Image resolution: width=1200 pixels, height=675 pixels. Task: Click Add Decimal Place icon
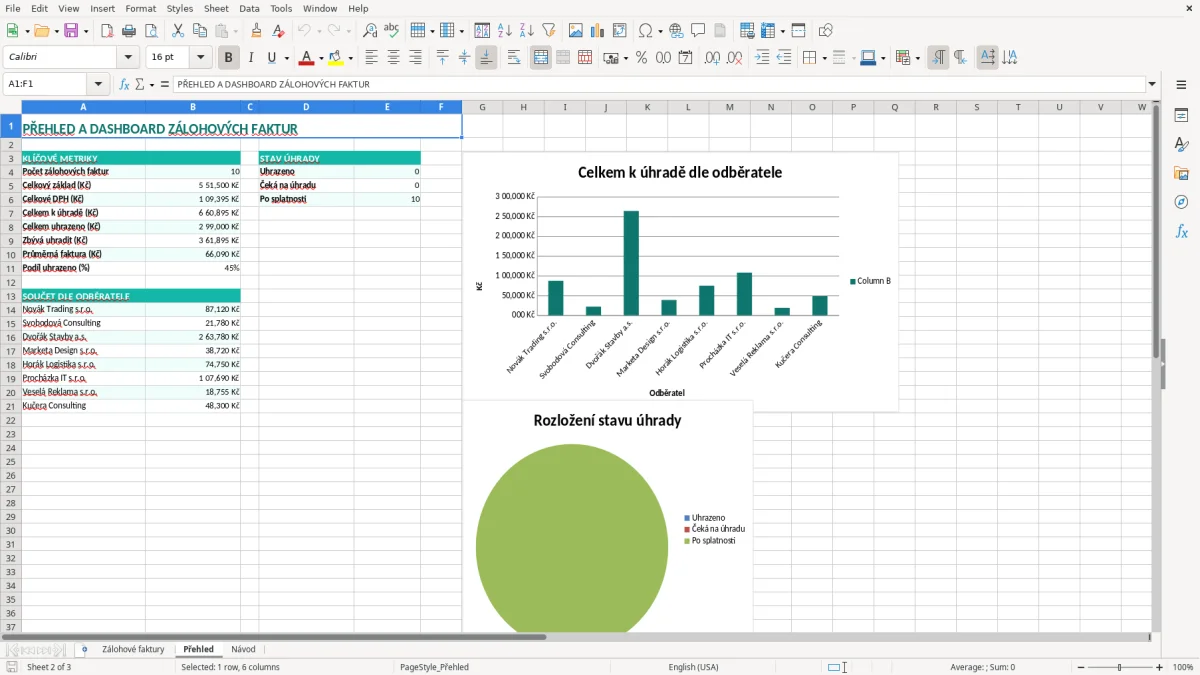click(713, 58)
